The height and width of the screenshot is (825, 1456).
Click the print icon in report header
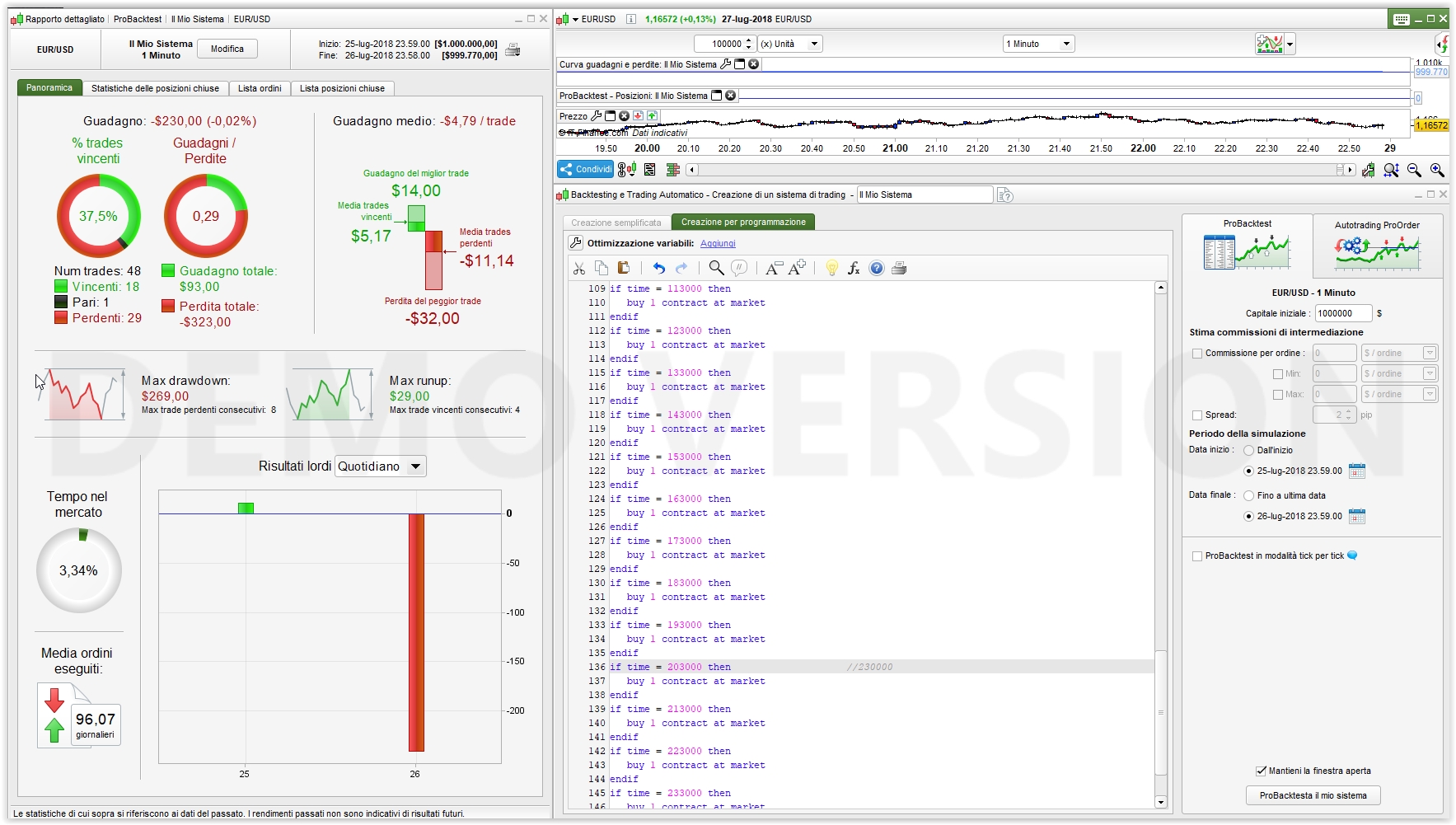[x=513, y=49]
